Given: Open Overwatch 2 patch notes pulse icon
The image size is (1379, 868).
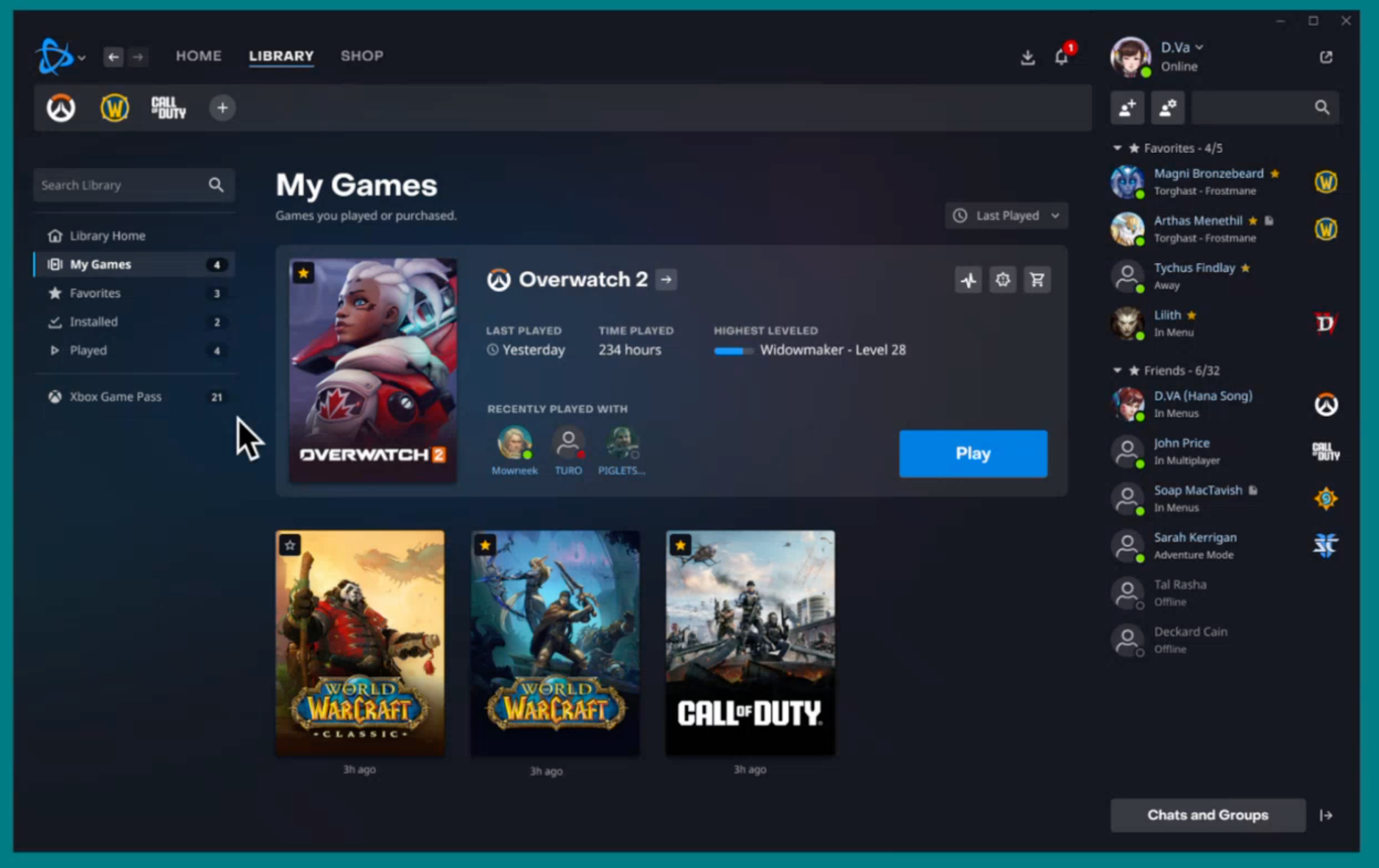Looking at the screenshot, I should pyautogui.click(x=968, y=280).
